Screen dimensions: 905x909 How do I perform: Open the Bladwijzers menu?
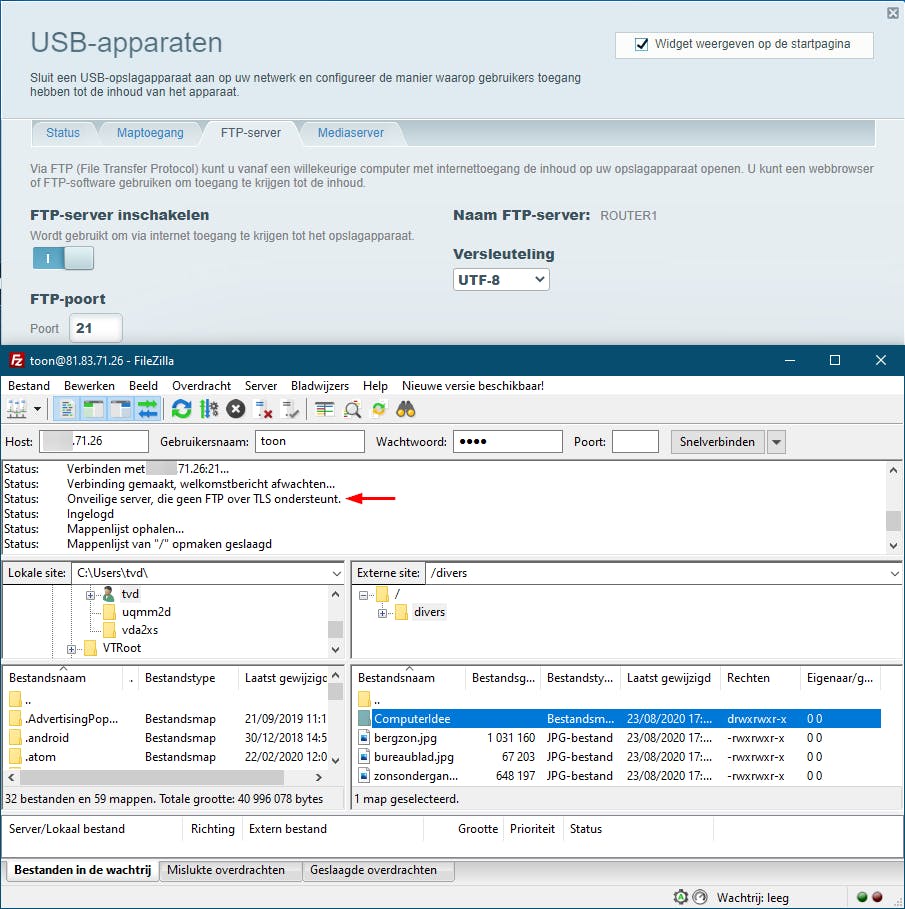tap(320, 386)
